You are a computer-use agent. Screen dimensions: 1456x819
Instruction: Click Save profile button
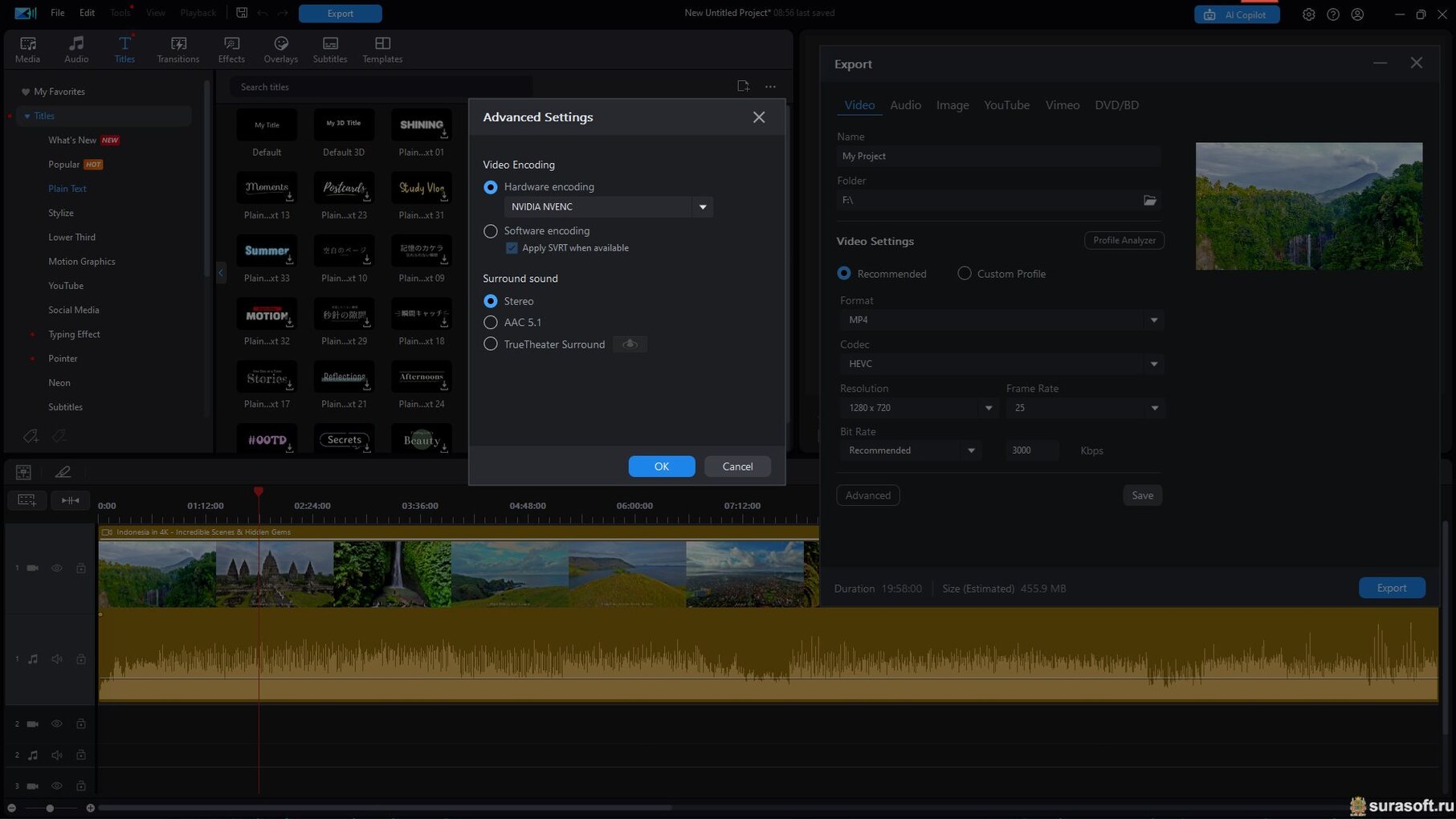1142,495
